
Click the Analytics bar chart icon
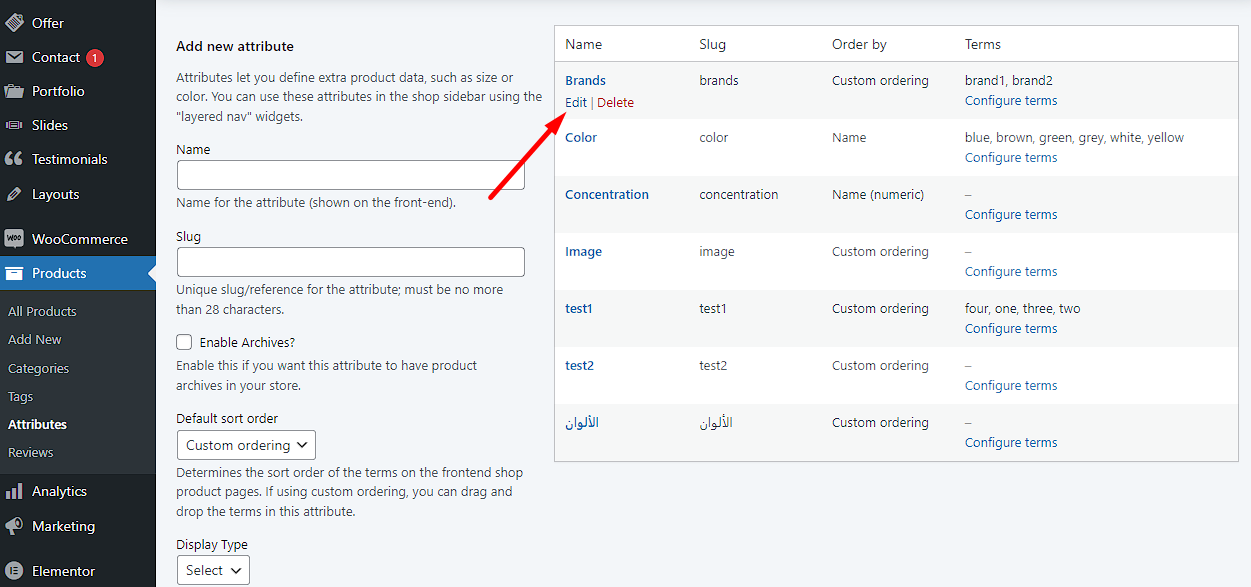pos(14,491)
